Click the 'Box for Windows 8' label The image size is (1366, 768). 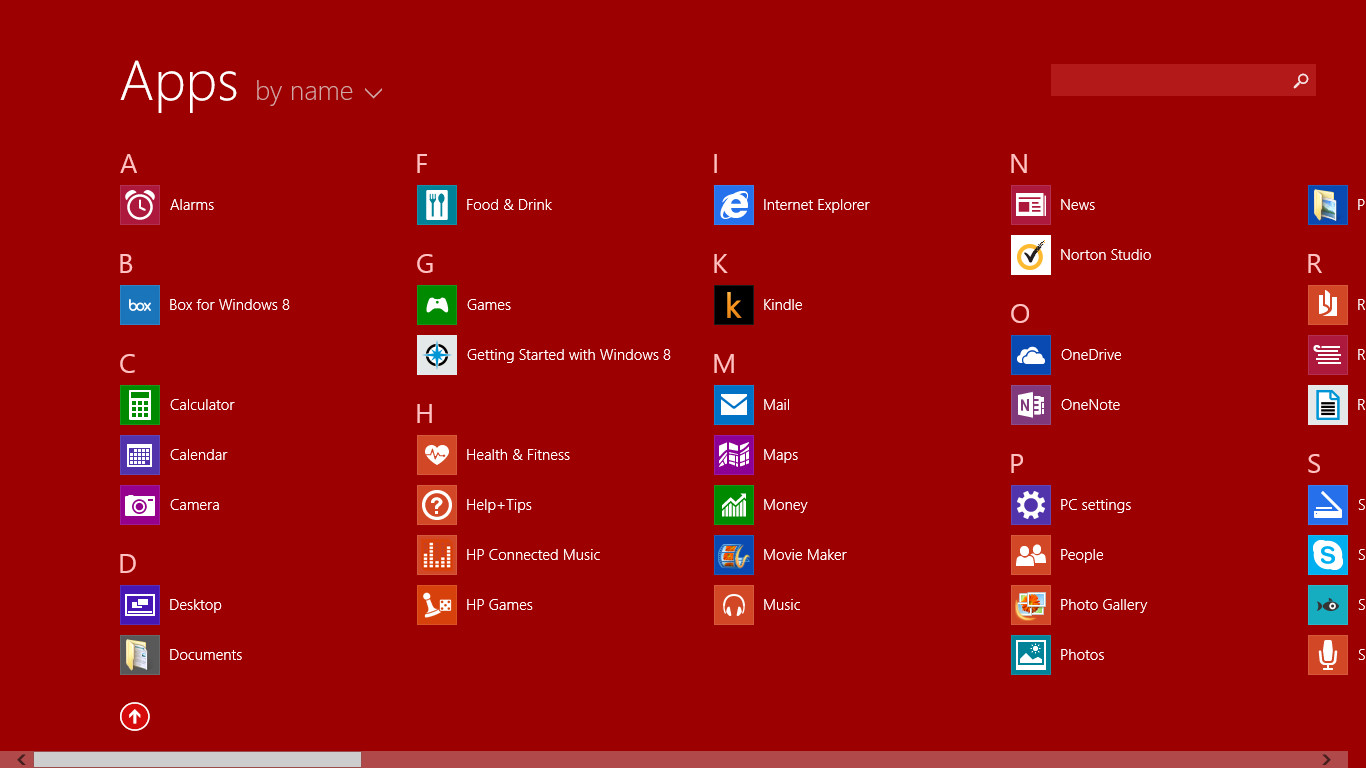click(x=229, y=305)
